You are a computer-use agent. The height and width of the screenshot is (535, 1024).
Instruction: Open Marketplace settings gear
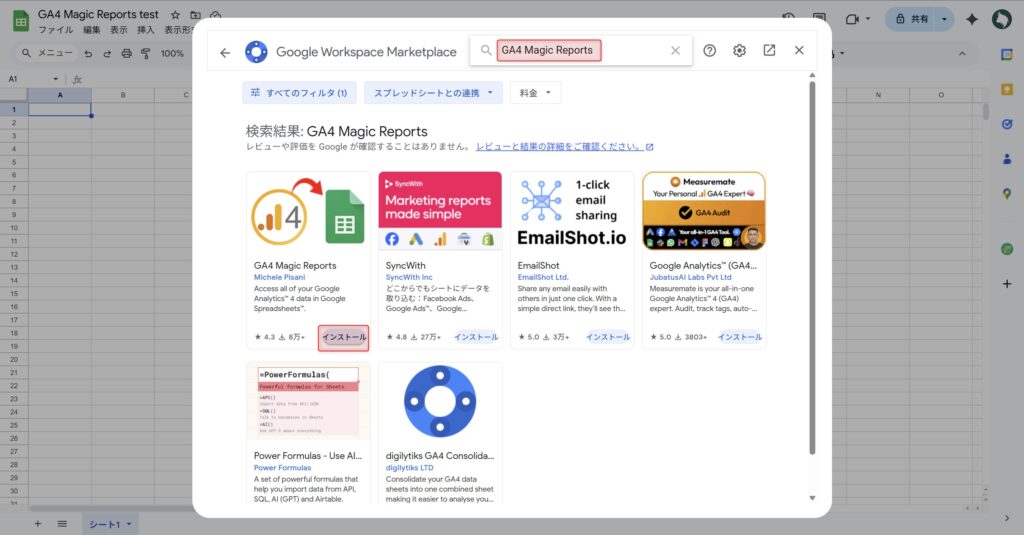[x=739, y=51]
